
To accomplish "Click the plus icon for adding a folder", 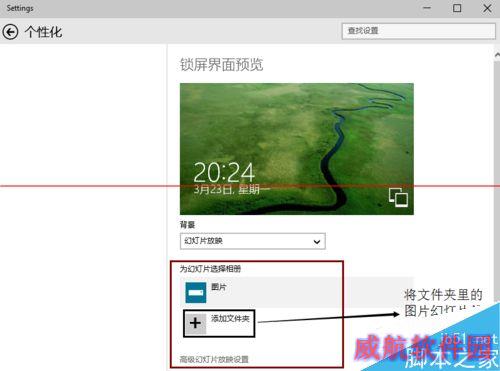I will (x=195, y=323).
